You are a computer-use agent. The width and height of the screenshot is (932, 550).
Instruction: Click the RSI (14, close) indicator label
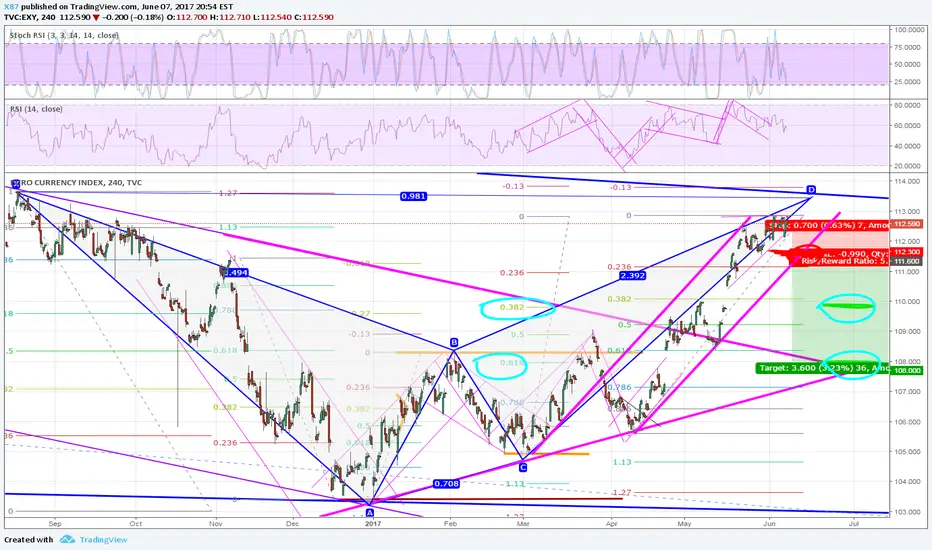click(36, 109)
